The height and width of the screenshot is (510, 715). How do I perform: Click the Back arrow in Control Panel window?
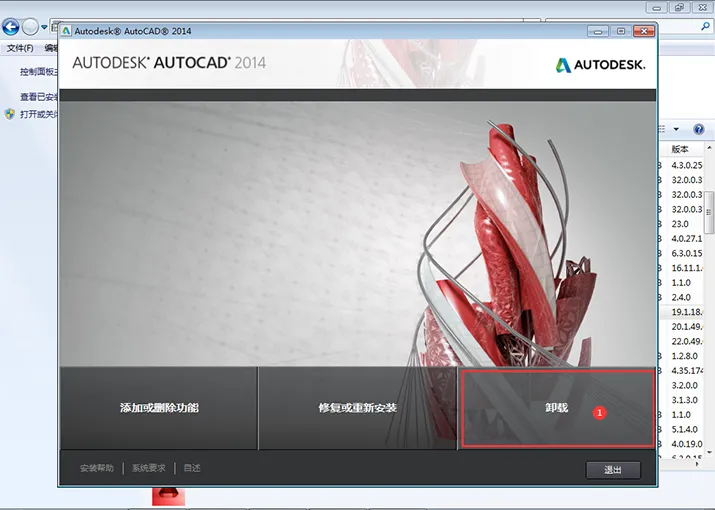11,27
